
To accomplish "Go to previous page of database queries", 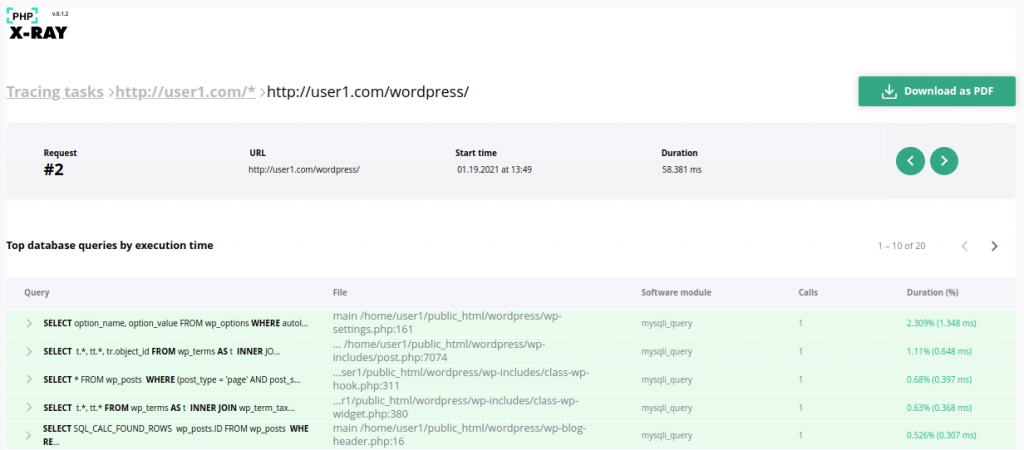I will coord(965,246).
